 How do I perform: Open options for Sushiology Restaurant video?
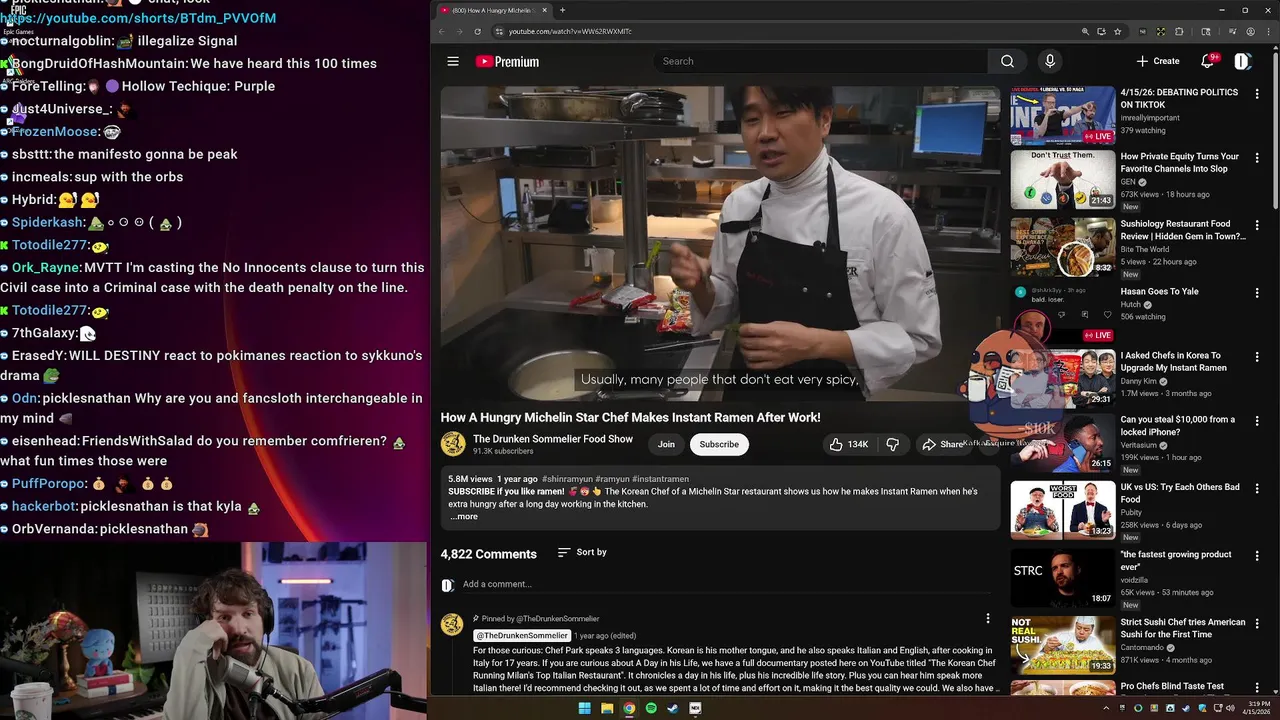(1257, 225)
